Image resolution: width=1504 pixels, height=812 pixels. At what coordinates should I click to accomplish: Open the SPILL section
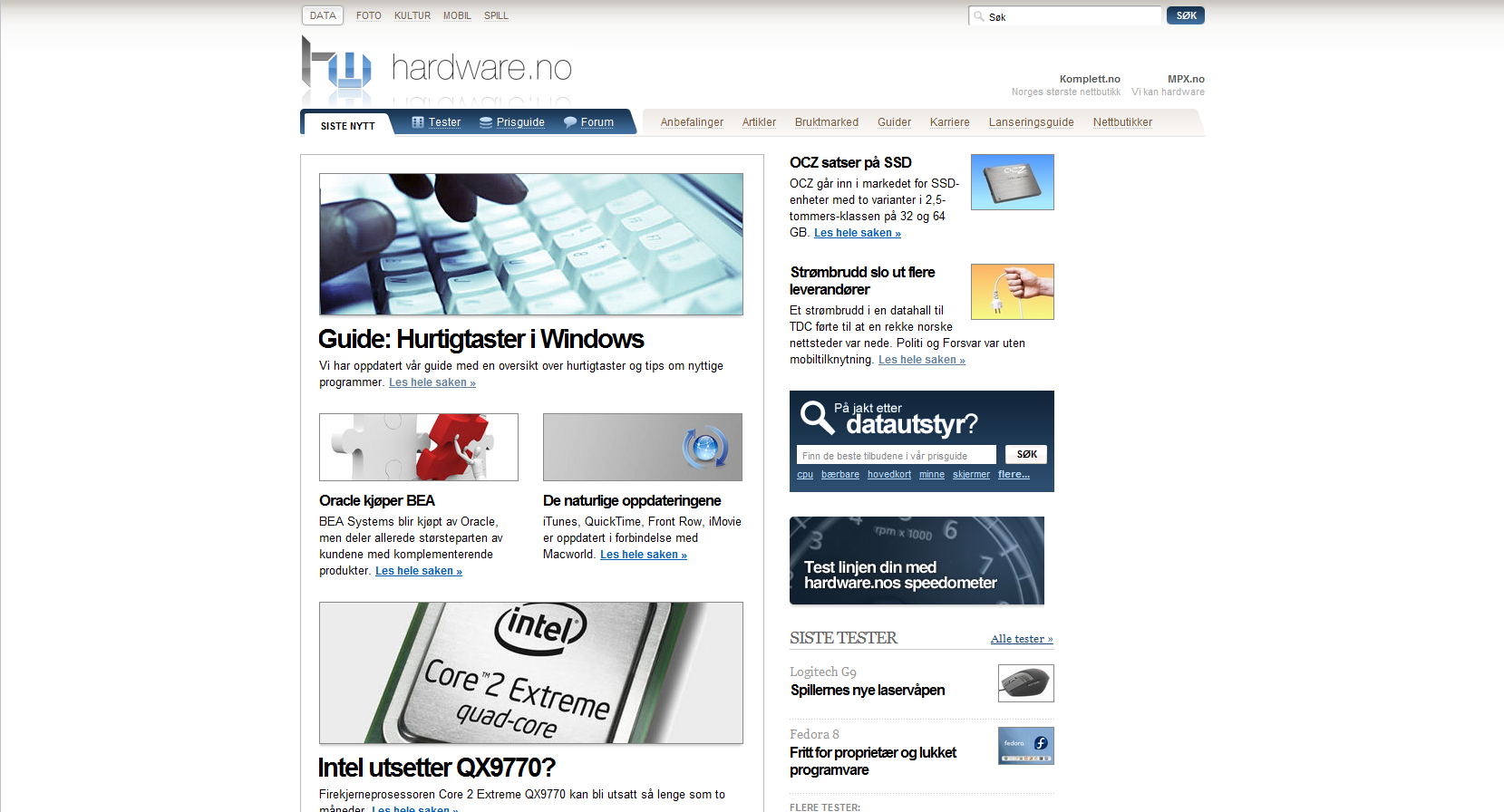click(496, 15)
